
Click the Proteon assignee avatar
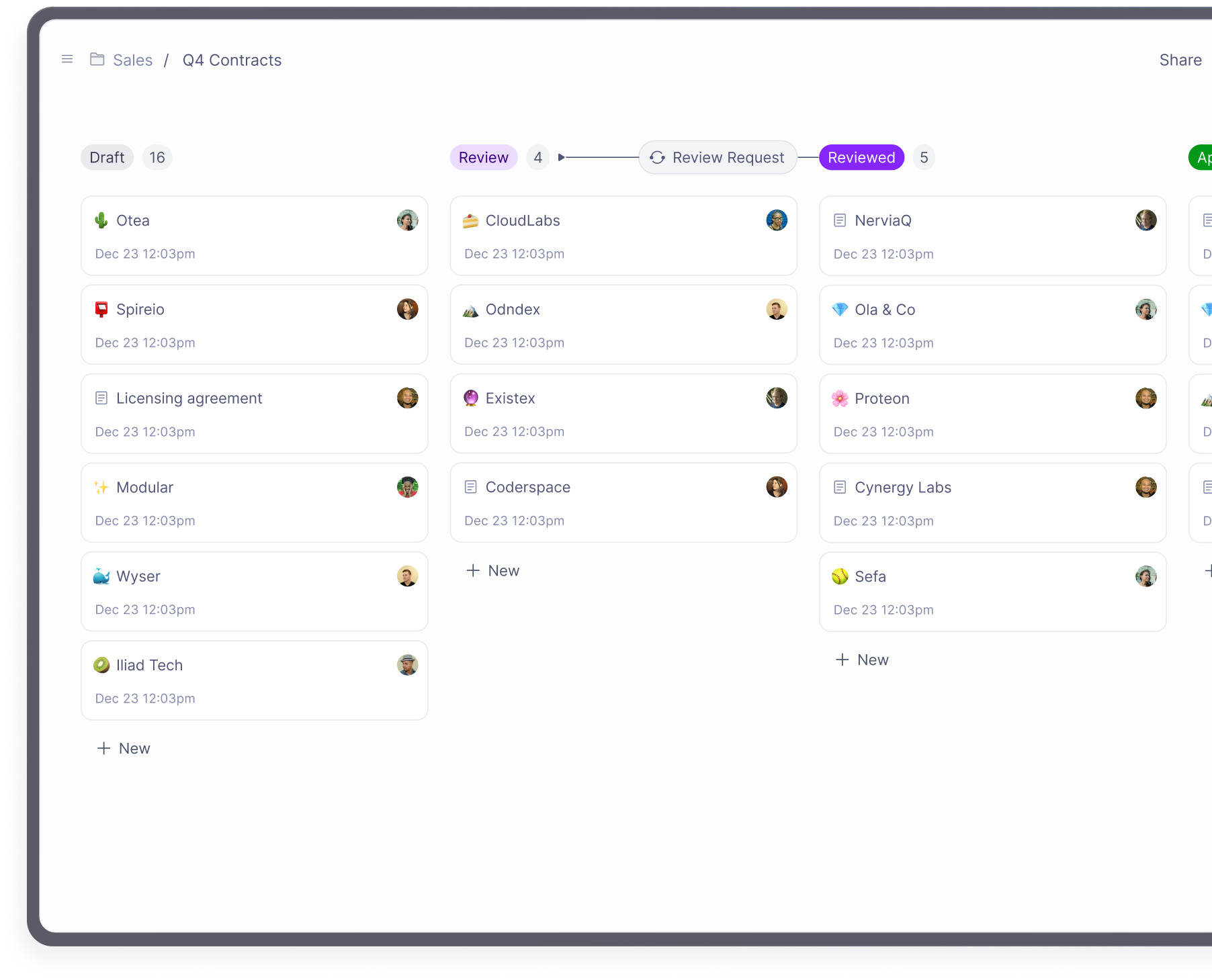1146,398
